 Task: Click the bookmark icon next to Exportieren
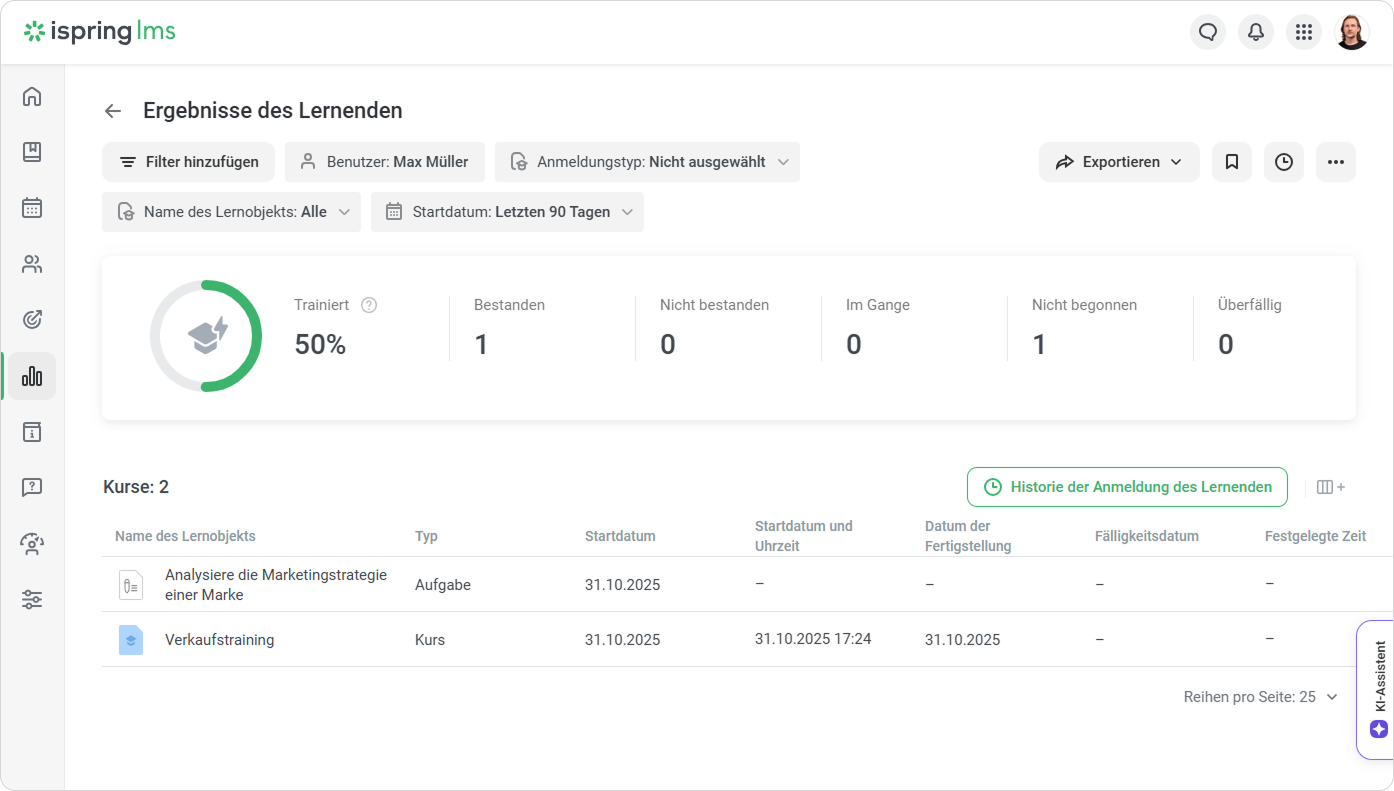coord(1232,162)
